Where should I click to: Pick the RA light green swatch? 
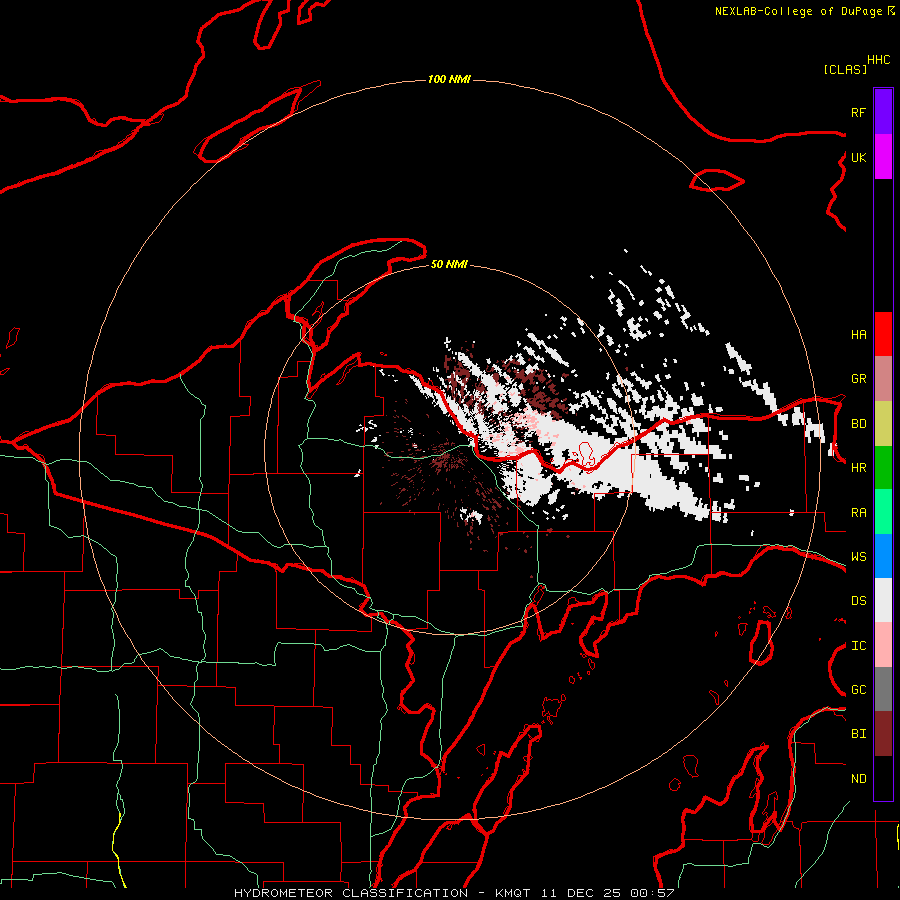[x=883, y=512]
